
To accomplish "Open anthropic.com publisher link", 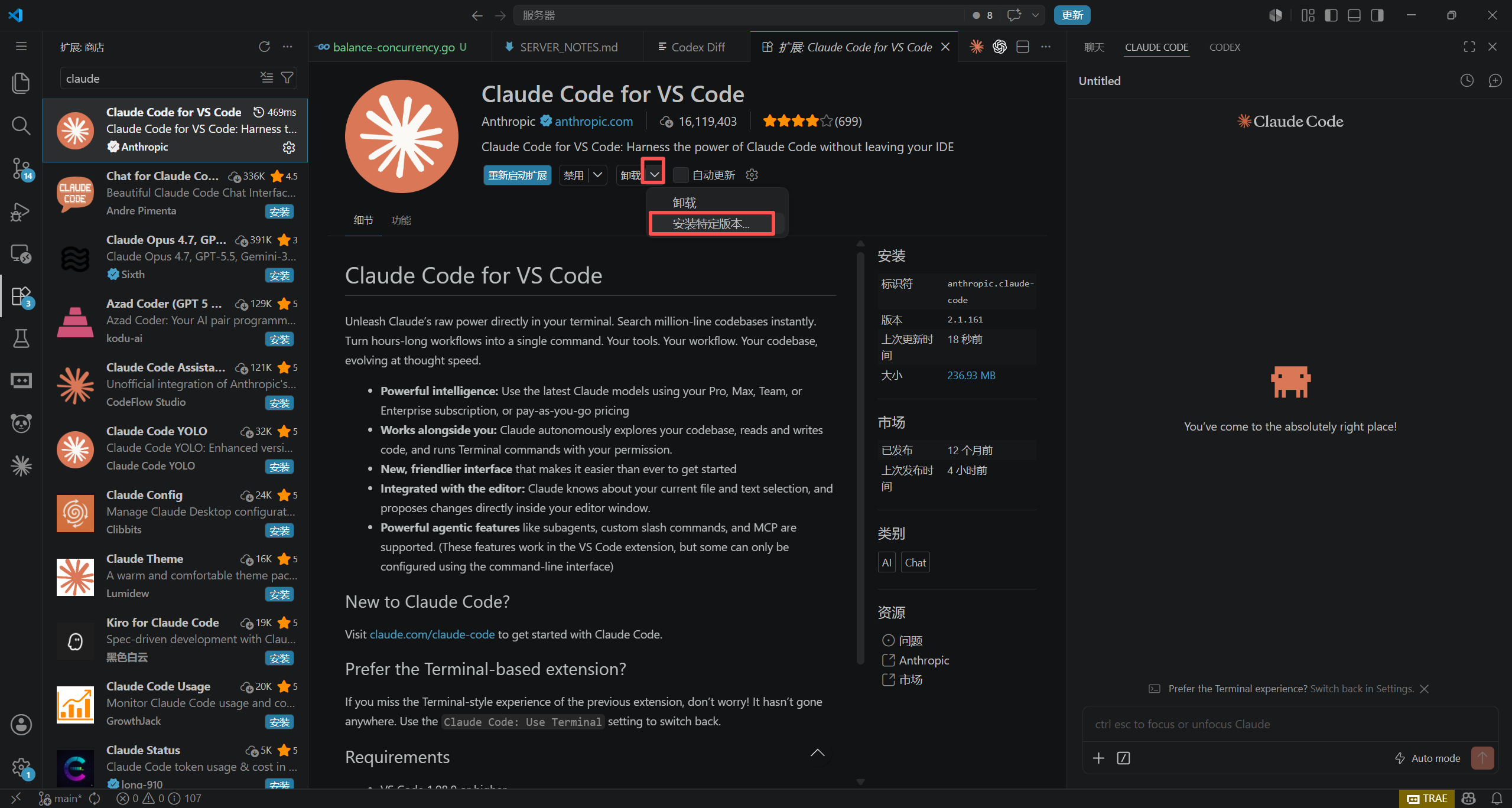I will (x=593, y=121).
